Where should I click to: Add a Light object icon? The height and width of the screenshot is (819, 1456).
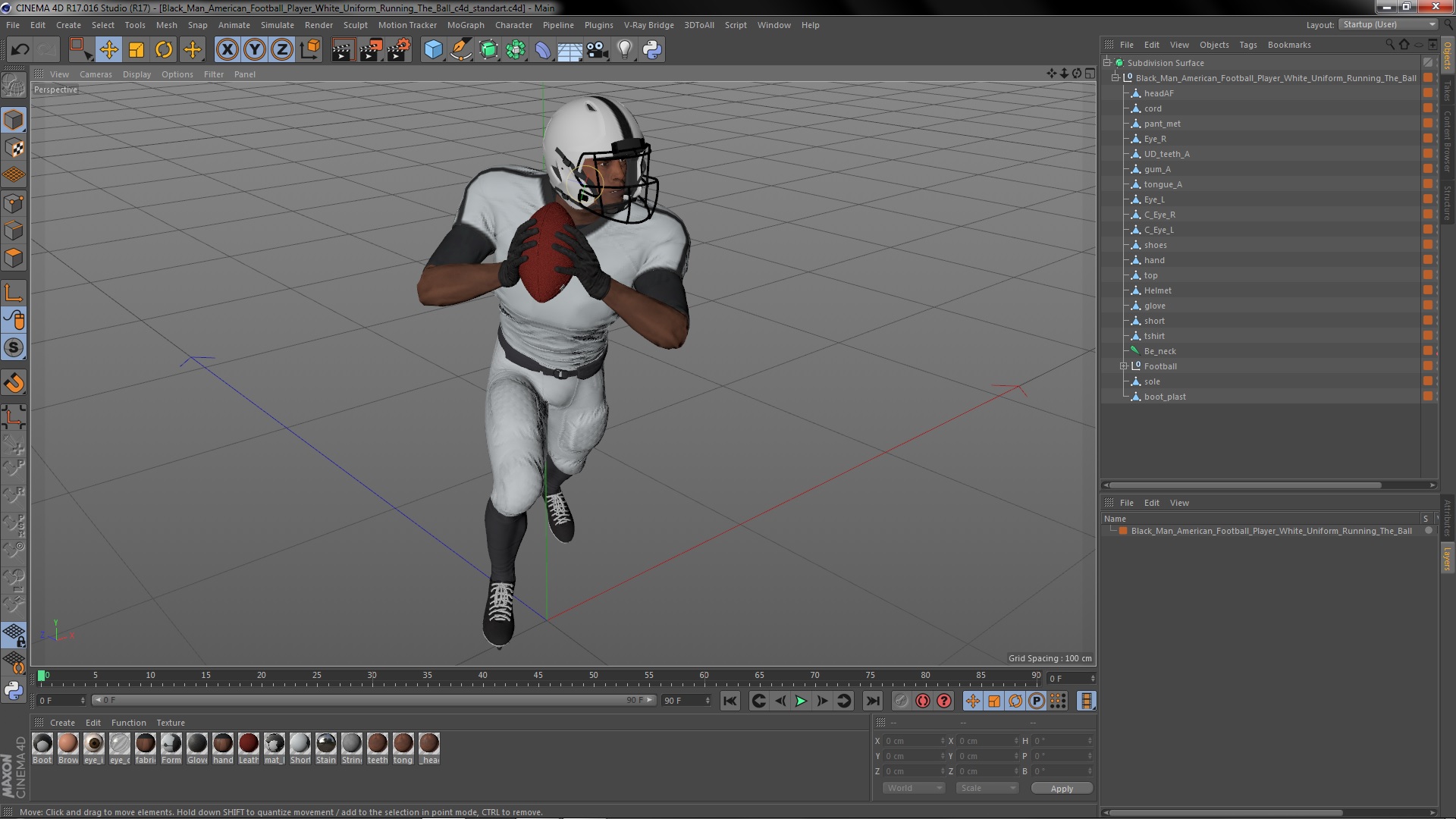tap(624, 50)
